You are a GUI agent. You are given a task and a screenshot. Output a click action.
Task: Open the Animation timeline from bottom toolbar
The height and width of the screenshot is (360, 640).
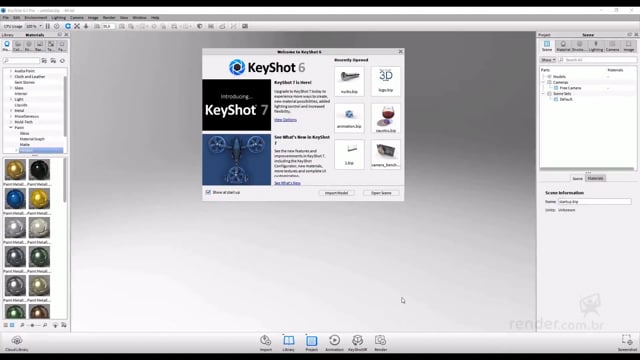click(334, 342)
